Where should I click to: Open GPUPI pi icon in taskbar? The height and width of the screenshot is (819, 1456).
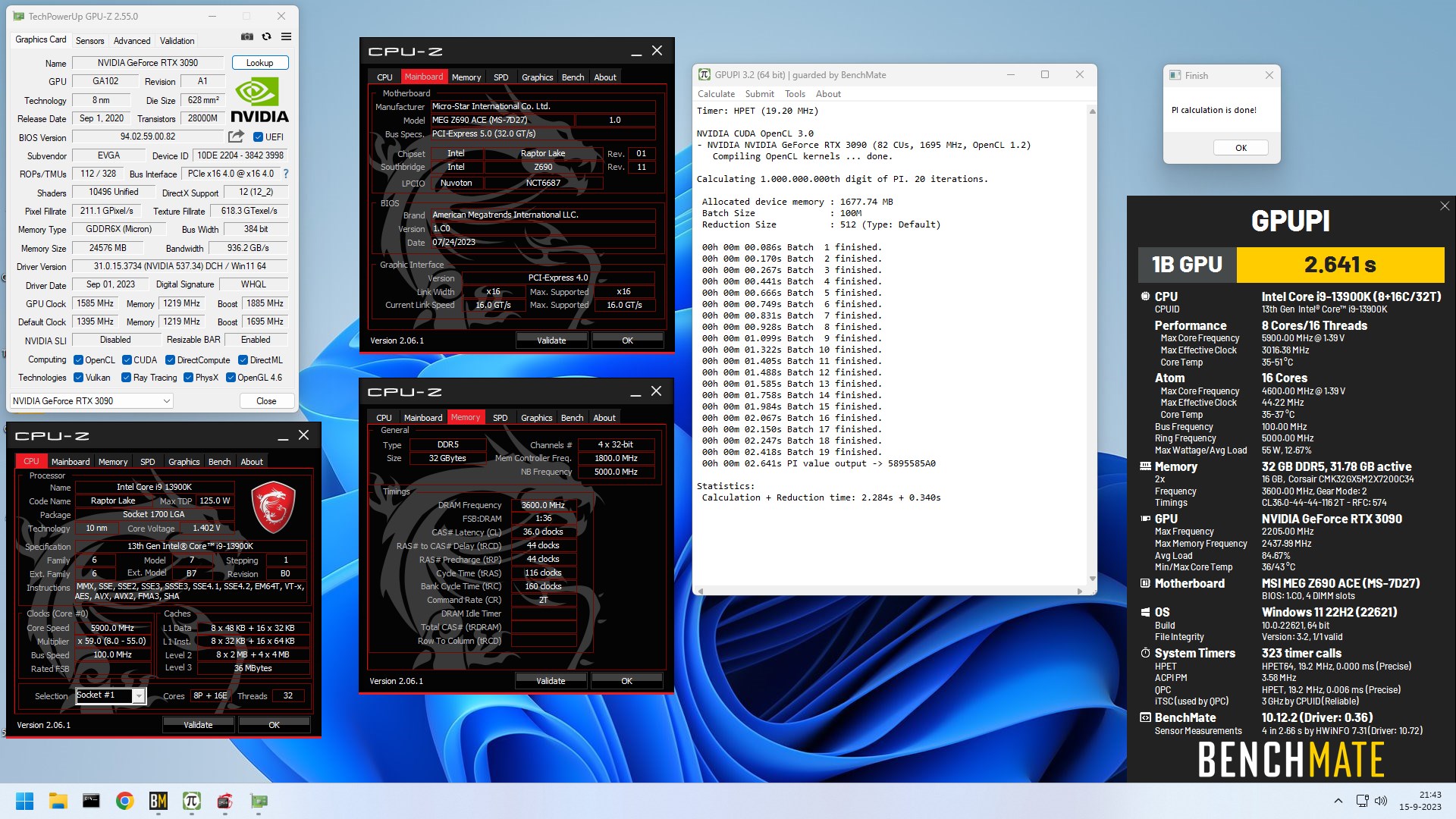(191, 801)
